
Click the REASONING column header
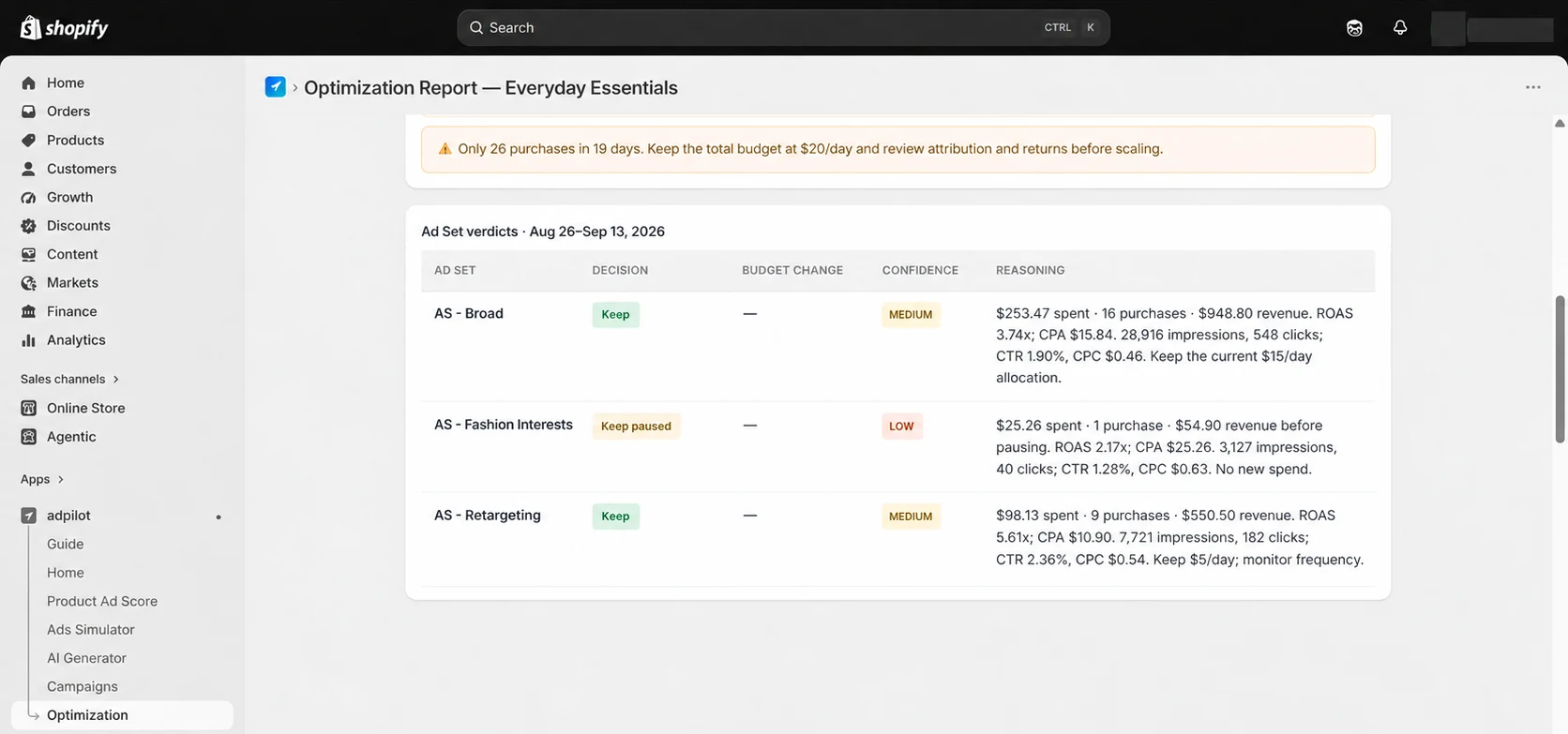1031,270
